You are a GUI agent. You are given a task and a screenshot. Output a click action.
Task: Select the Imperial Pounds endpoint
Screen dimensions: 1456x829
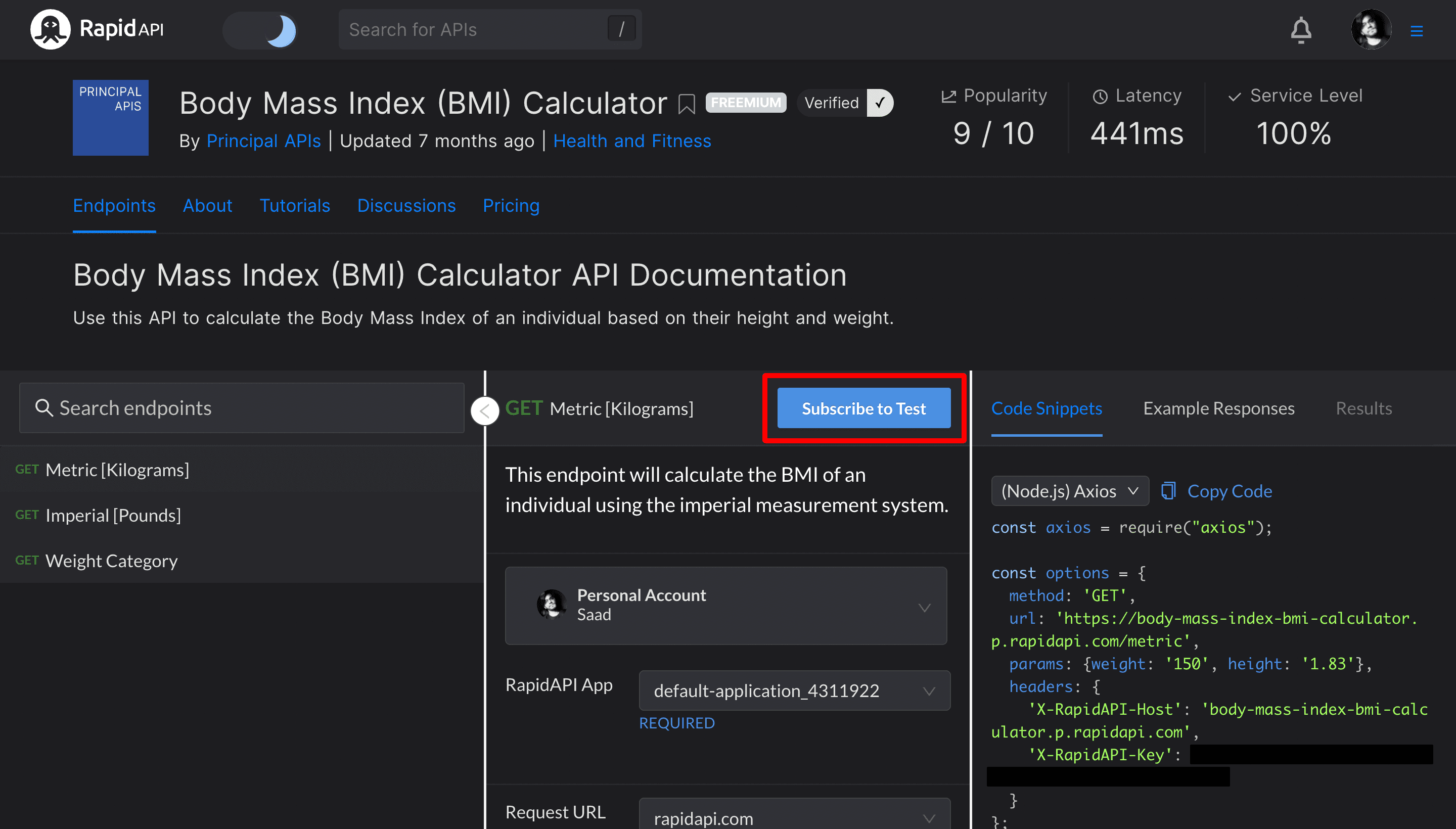[113, 515]
